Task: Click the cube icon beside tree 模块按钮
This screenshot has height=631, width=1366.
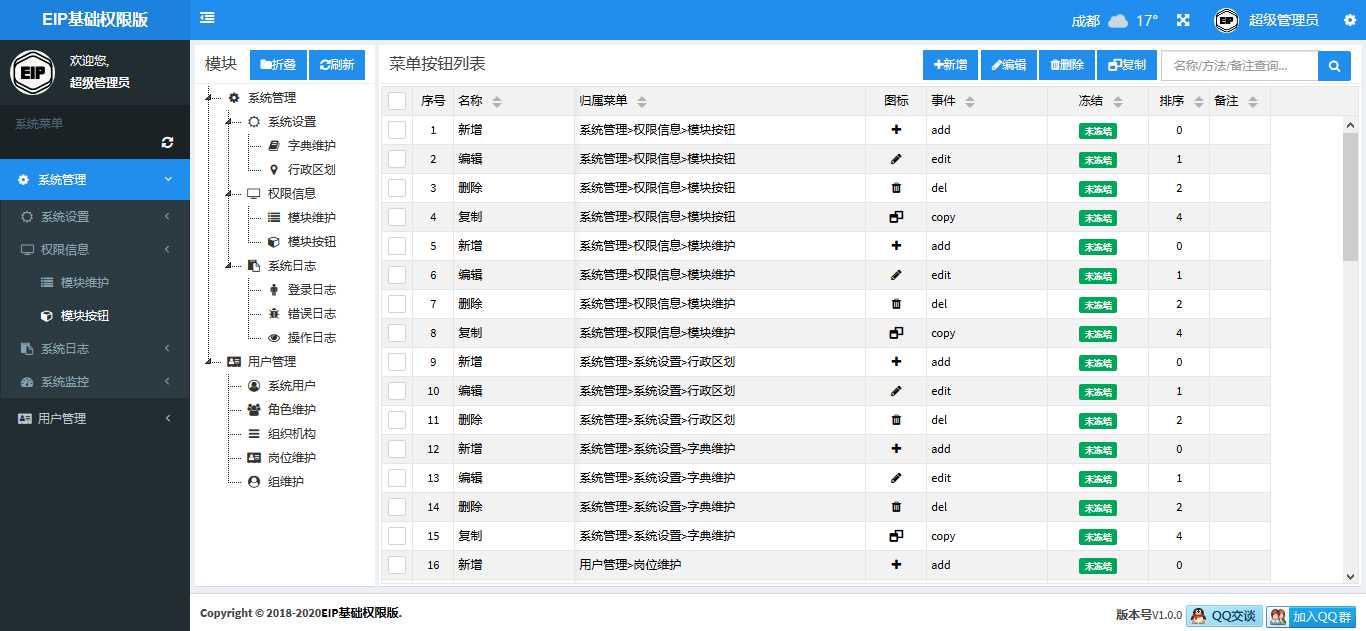Action: coord(274,242)
